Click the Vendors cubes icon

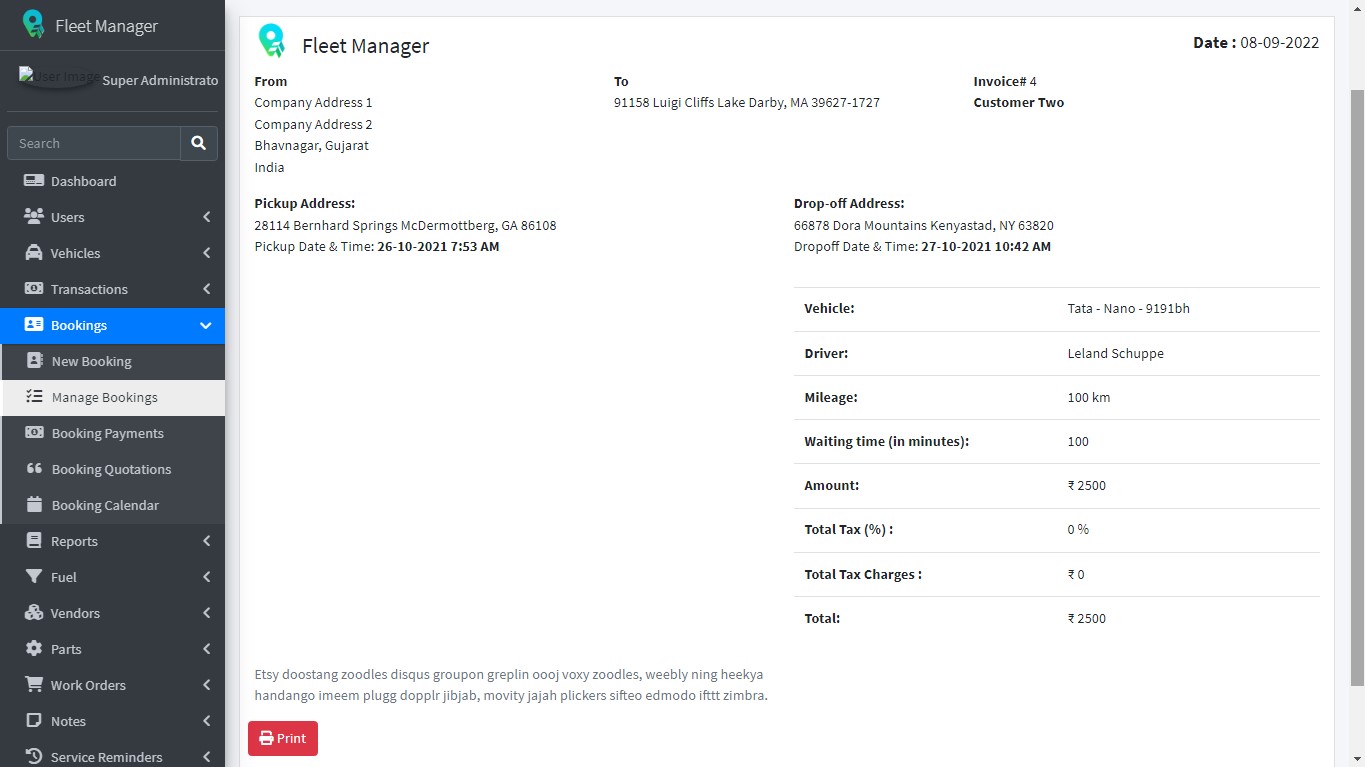34,613
